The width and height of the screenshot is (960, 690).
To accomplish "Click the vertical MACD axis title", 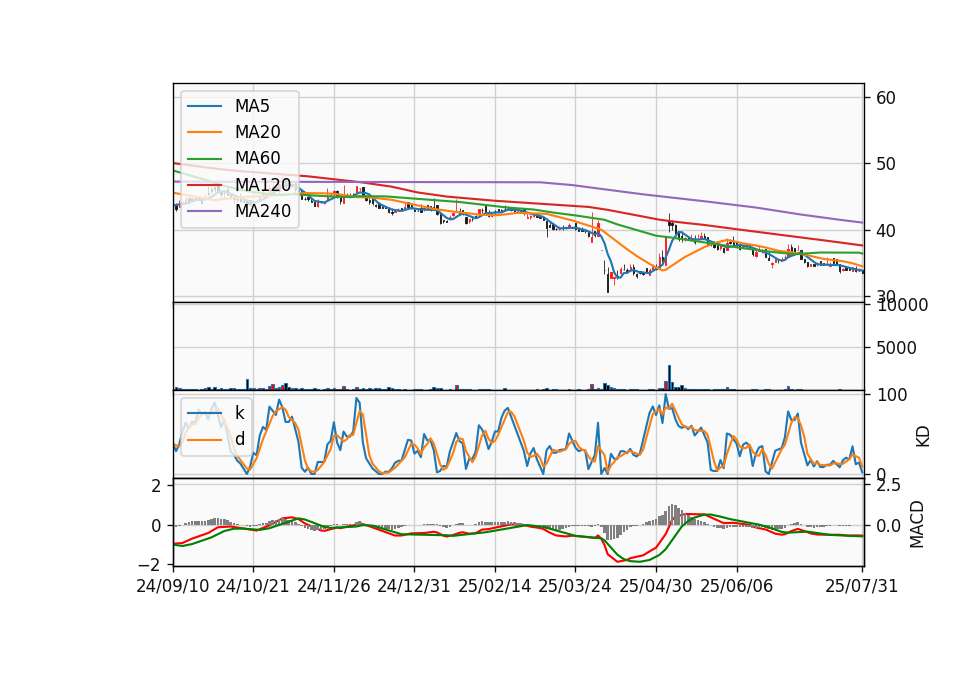I will (917, 524).
